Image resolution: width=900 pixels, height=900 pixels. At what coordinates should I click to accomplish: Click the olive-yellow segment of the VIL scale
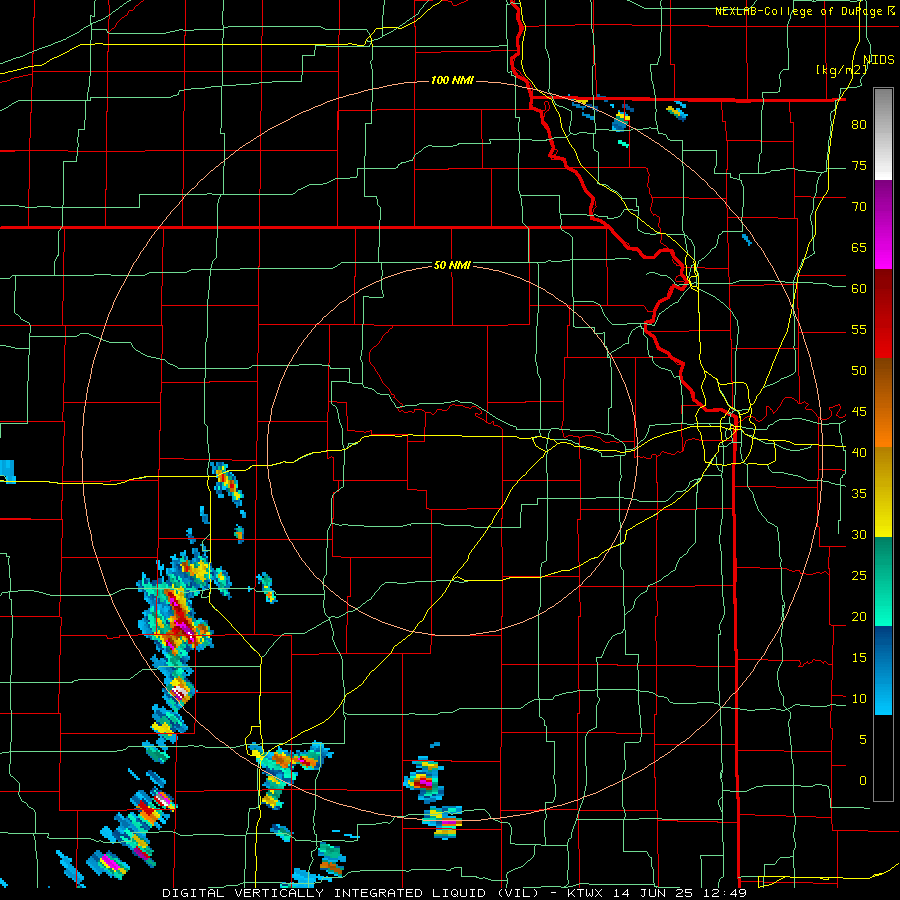[x=883, y=492]
